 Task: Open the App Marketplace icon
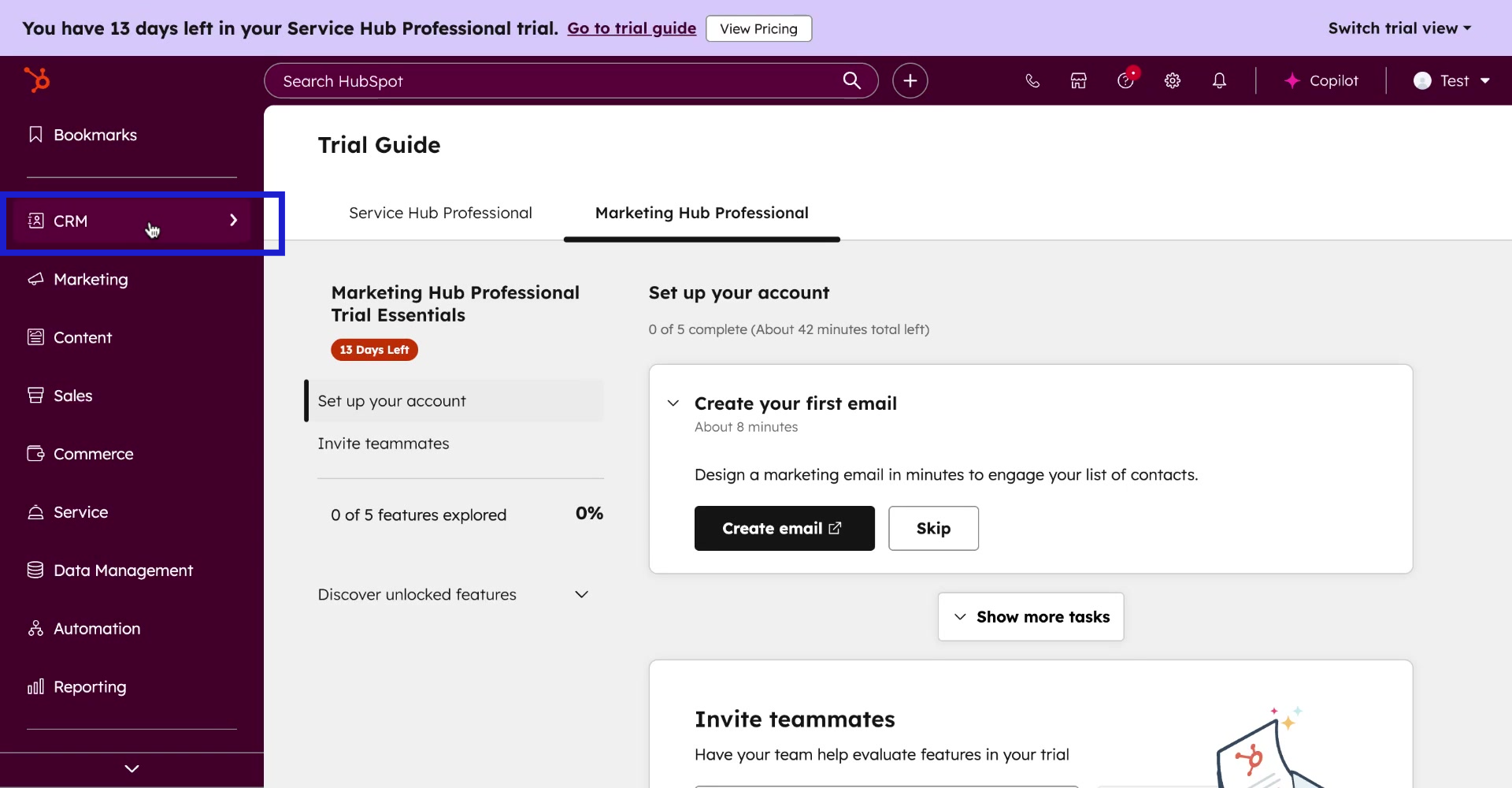coord(1078,80)
